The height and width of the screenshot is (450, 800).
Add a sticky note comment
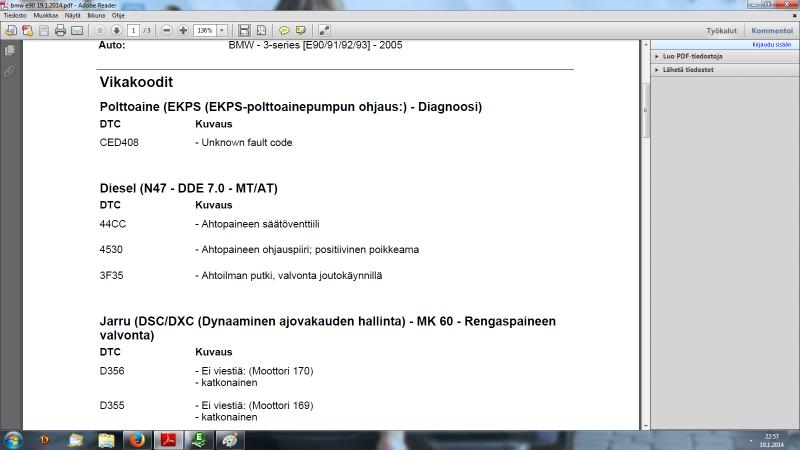[x=284, y=31]
